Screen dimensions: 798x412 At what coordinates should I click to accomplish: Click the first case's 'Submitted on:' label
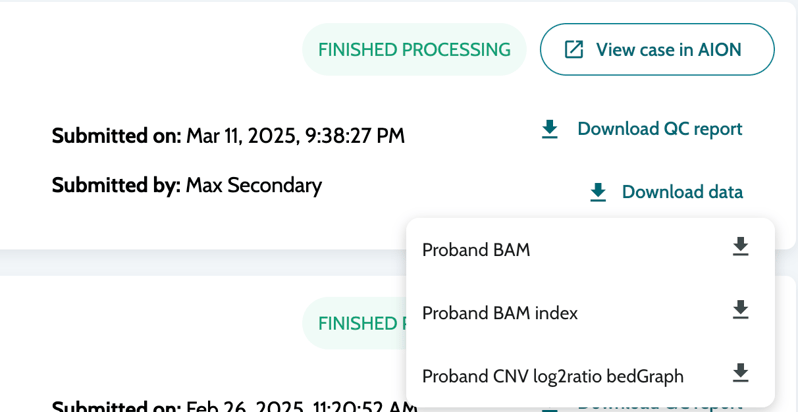coord(116,136)
